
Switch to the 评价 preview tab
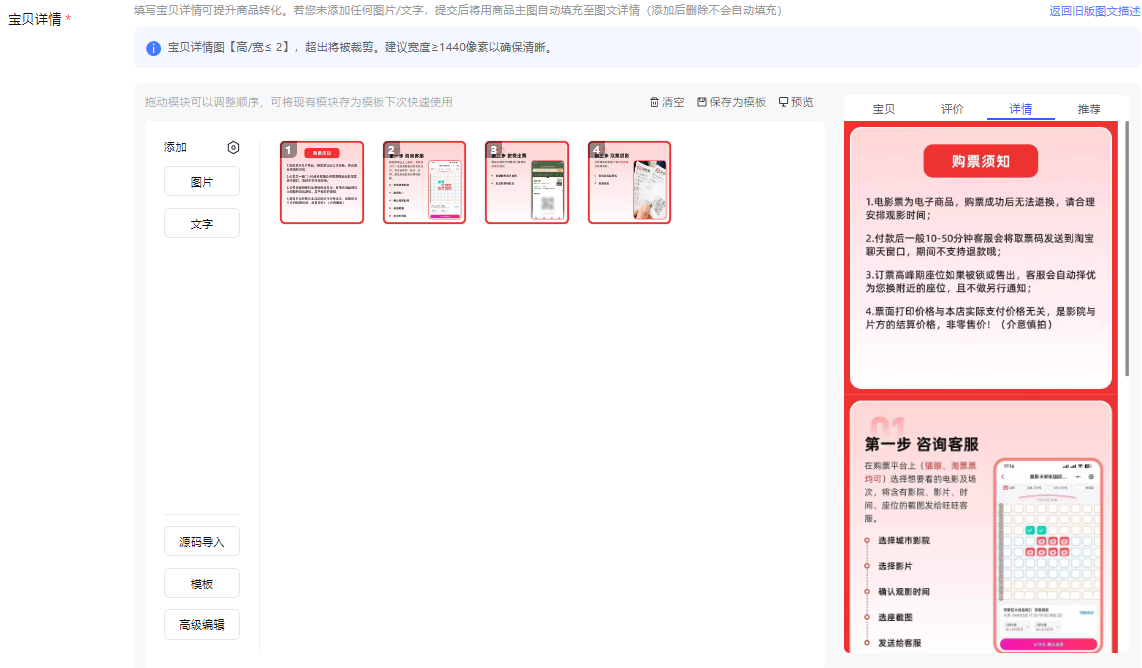click(x=952, y=109)
